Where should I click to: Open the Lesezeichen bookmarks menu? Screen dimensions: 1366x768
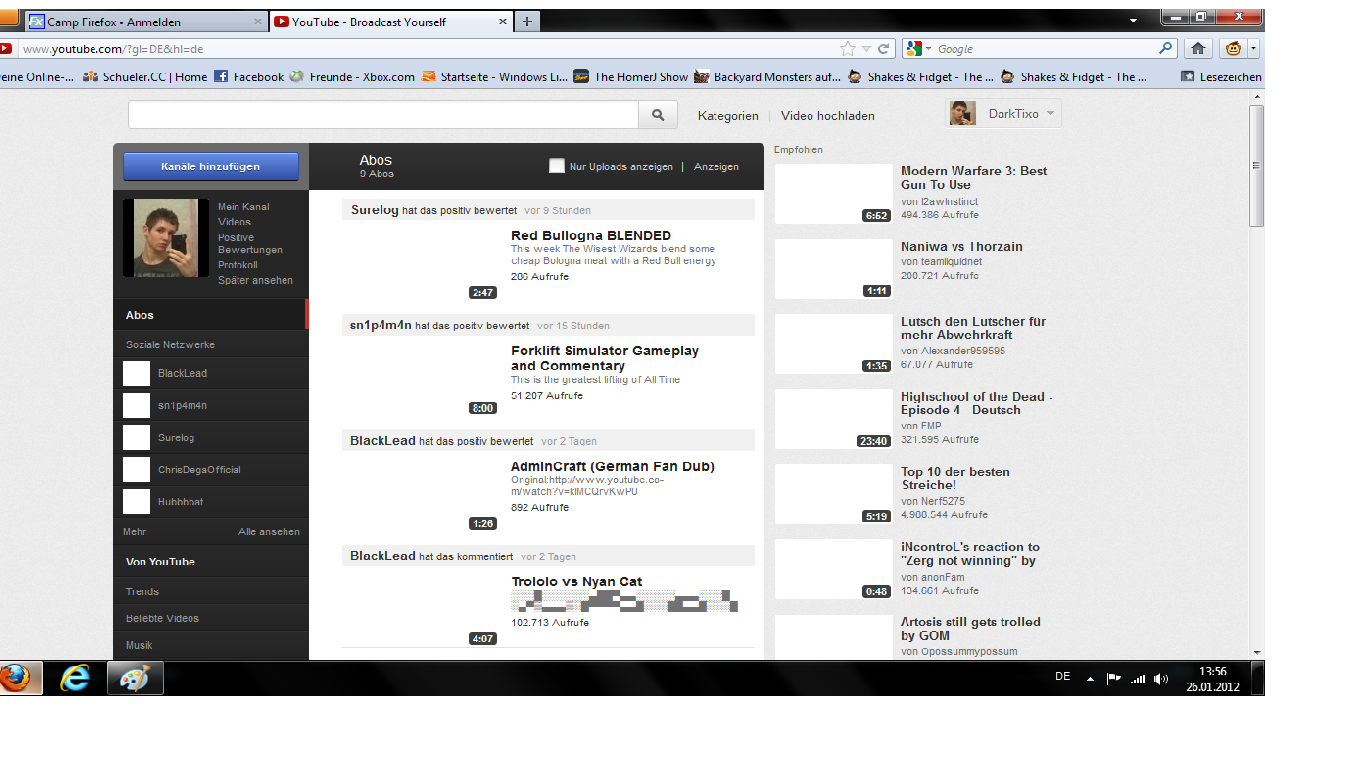point(1221,76)
